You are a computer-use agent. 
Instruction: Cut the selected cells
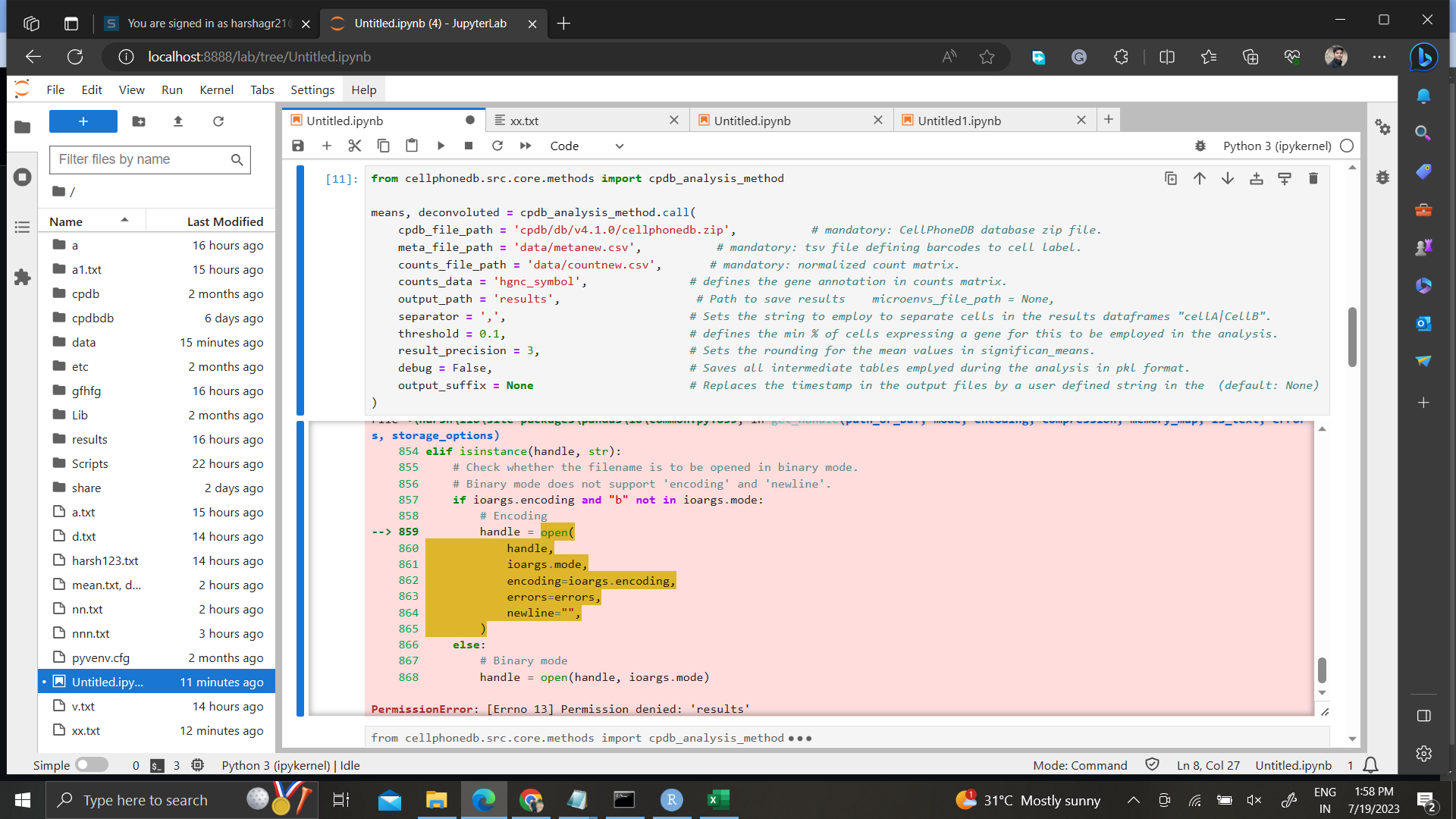click(x=354, y=146)
